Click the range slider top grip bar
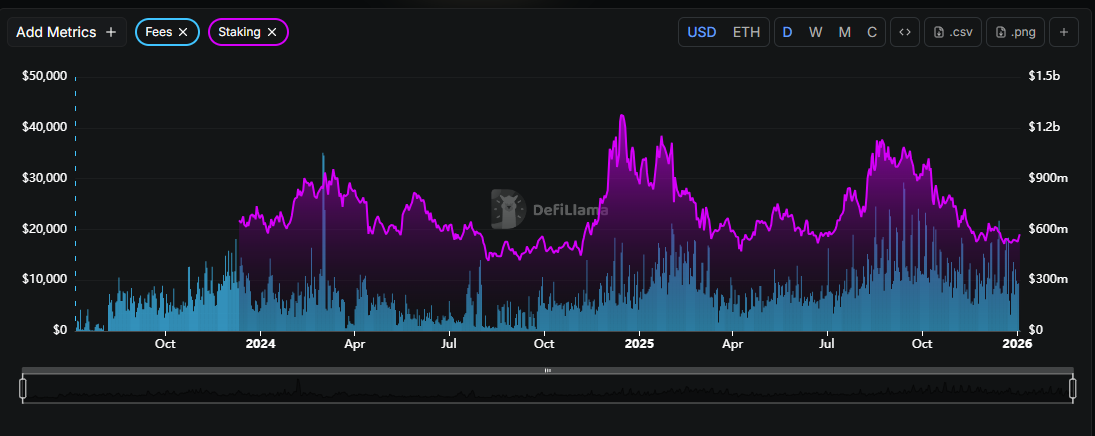 click(548, 370)
